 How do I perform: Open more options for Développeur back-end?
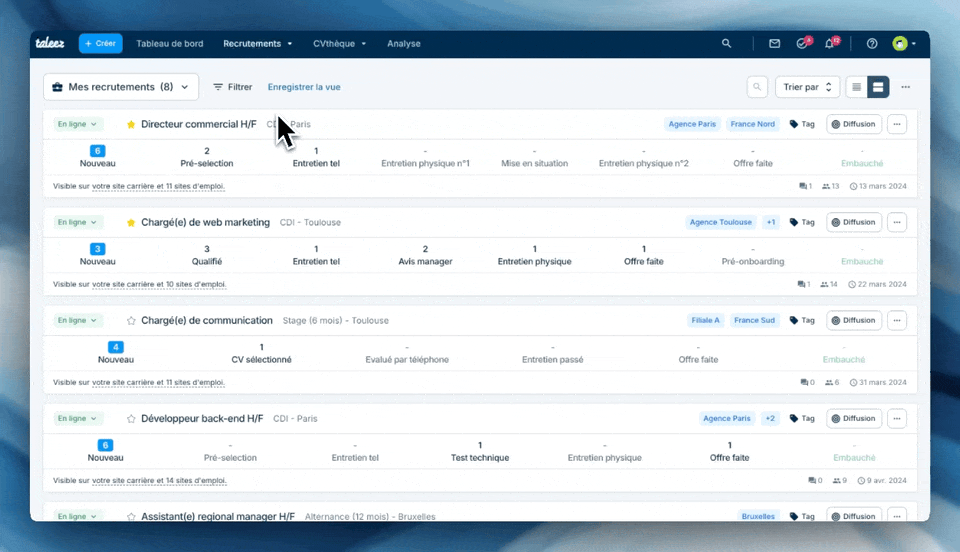897,419
